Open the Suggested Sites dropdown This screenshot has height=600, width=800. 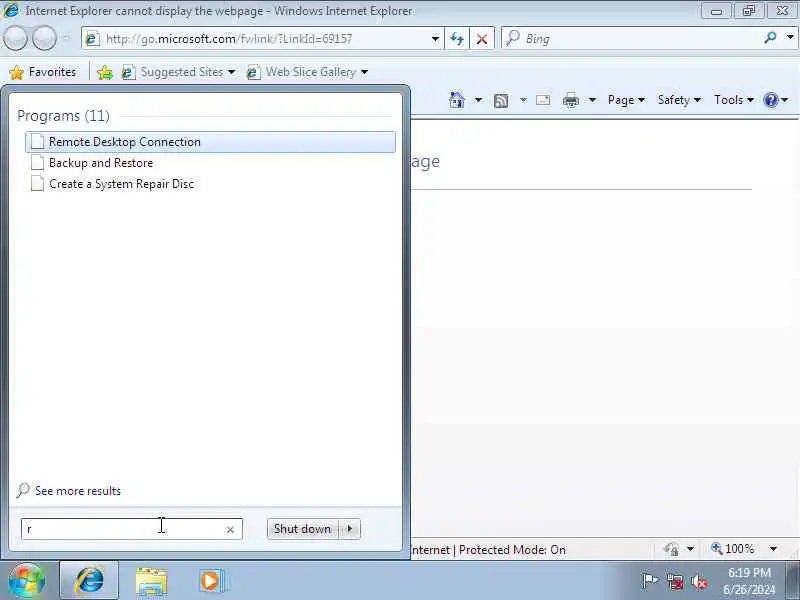[x=179, y=72]
